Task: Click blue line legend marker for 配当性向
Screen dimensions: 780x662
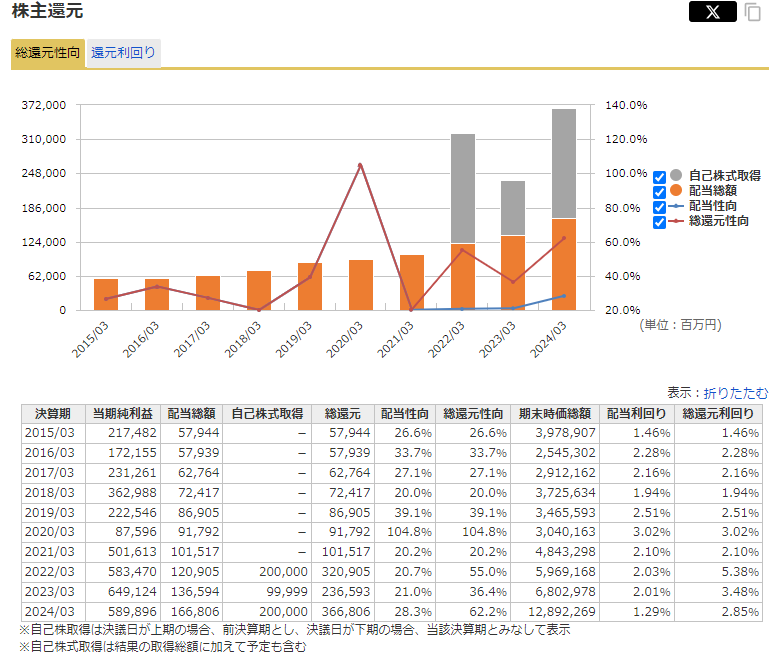Action: (676, 206)
